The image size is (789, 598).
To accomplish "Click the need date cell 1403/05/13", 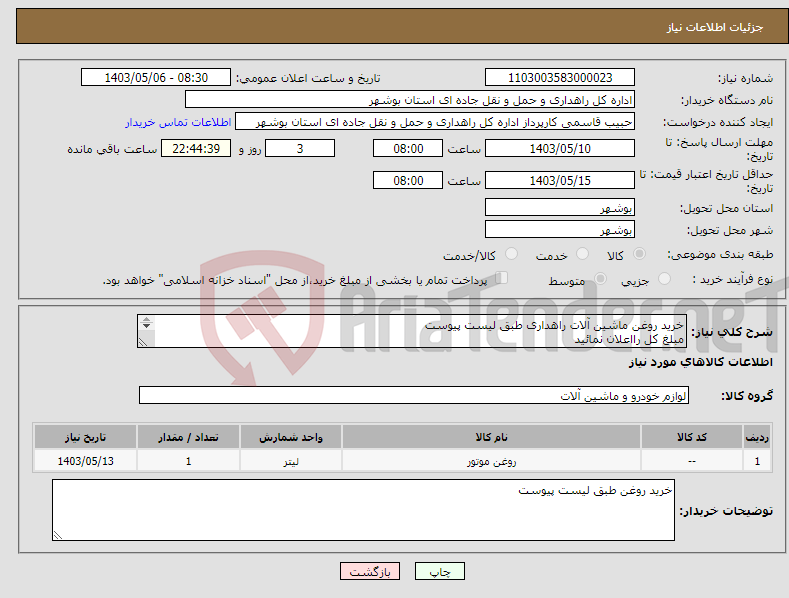I will (x=86, y=461).
